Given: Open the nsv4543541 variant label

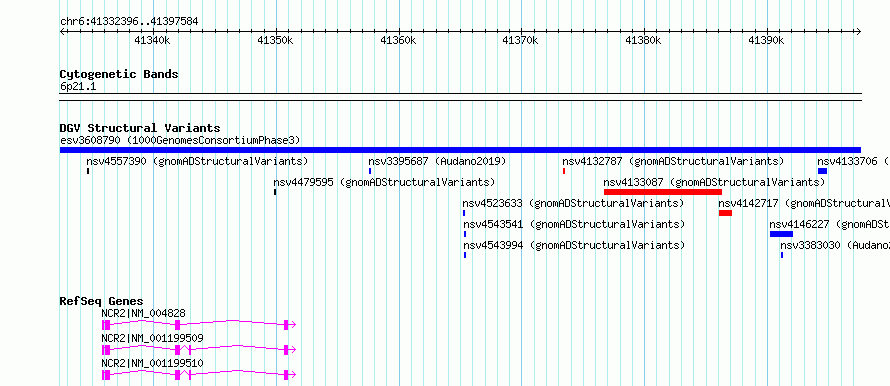Looking at the screenshot, I should [574, 224].
